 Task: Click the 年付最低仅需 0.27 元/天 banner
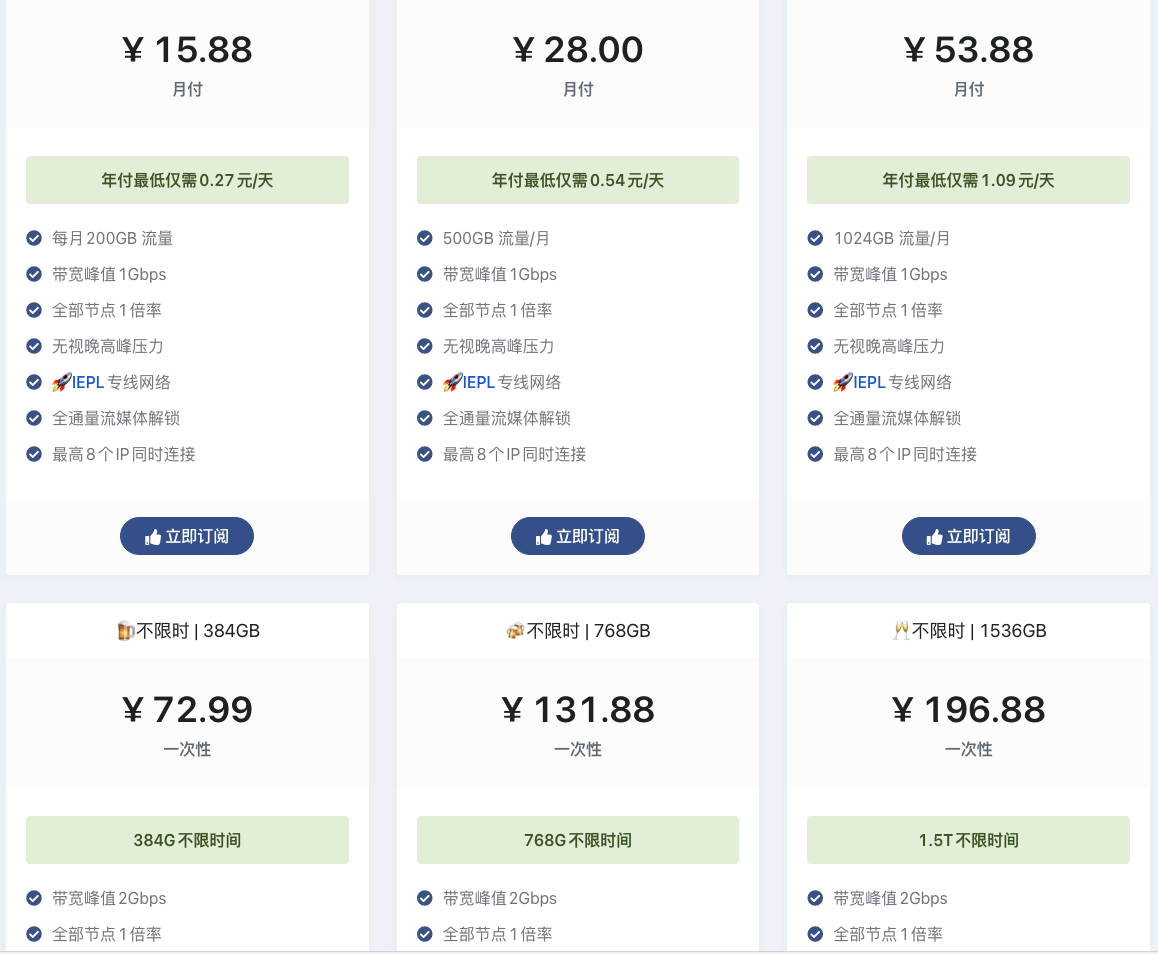187,180
